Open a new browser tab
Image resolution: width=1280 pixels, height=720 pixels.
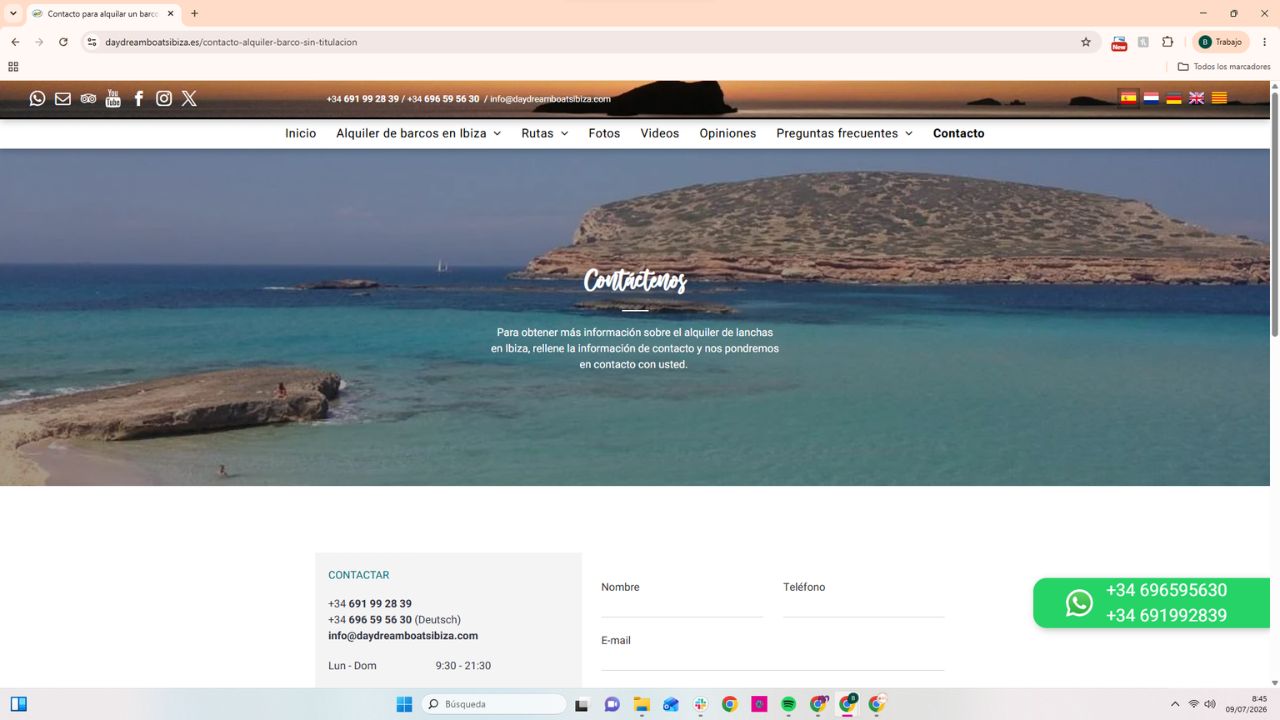(x=194, y=13)
